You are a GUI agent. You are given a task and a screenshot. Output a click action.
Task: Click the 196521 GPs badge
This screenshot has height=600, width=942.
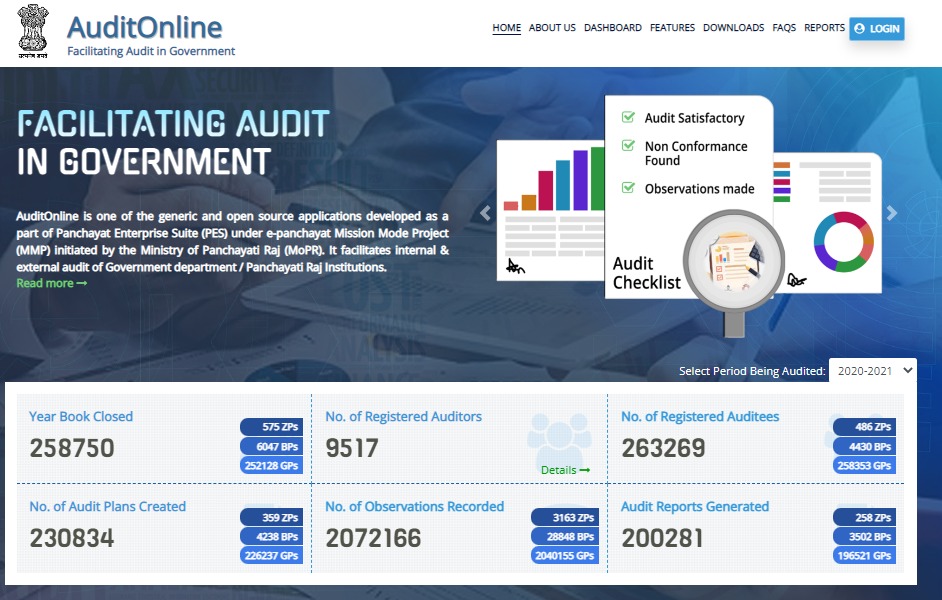(865, 556)
